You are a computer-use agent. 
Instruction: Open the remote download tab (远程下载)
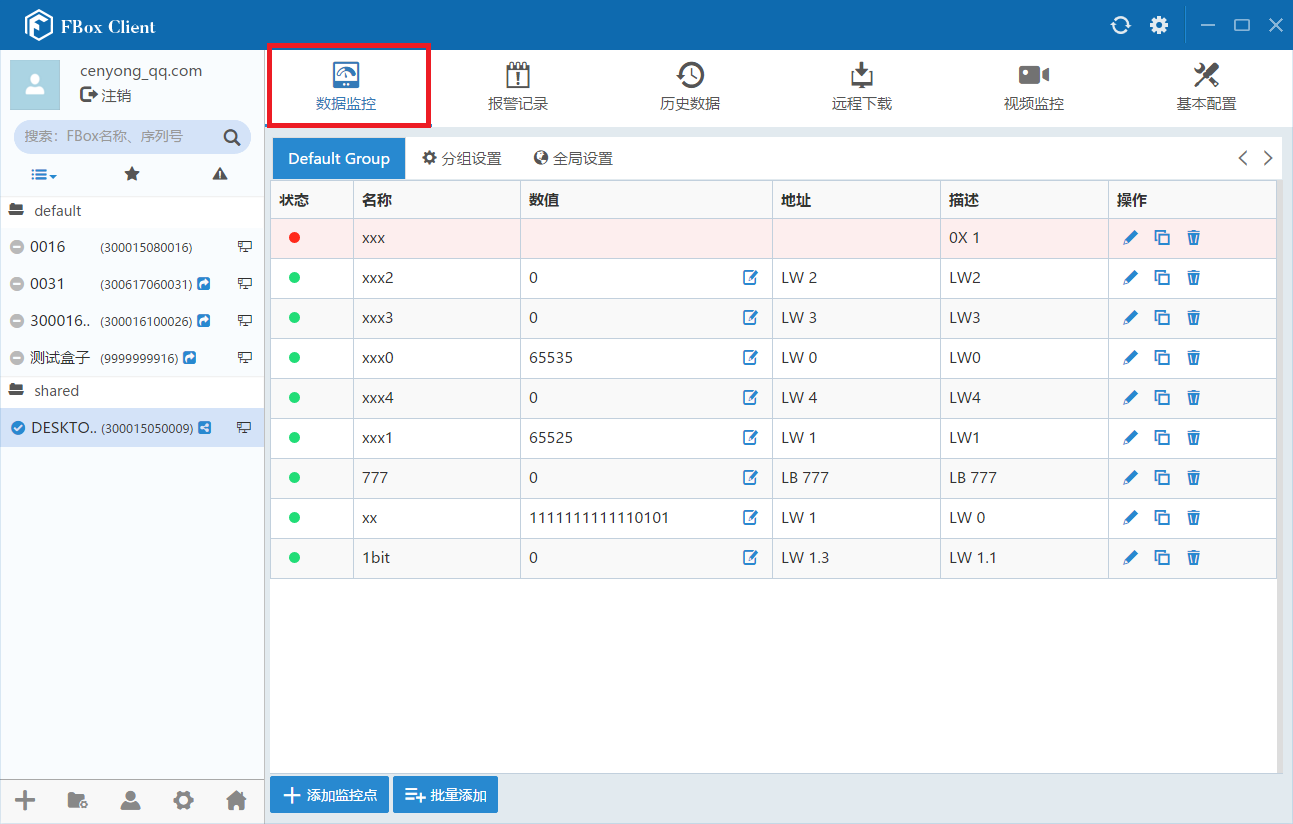coord(861,87)
